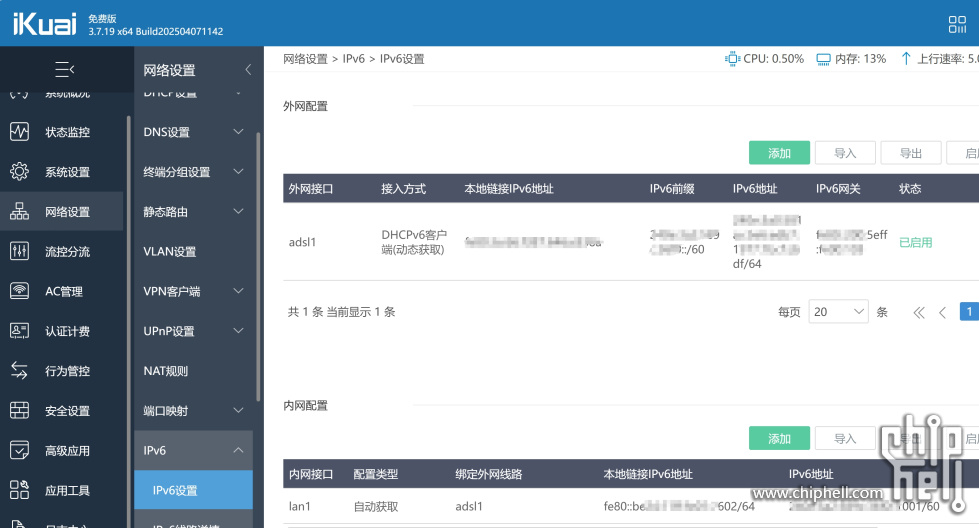Open NAT规则 submenu item
This screenshot has height=528, width=979.
165,371
